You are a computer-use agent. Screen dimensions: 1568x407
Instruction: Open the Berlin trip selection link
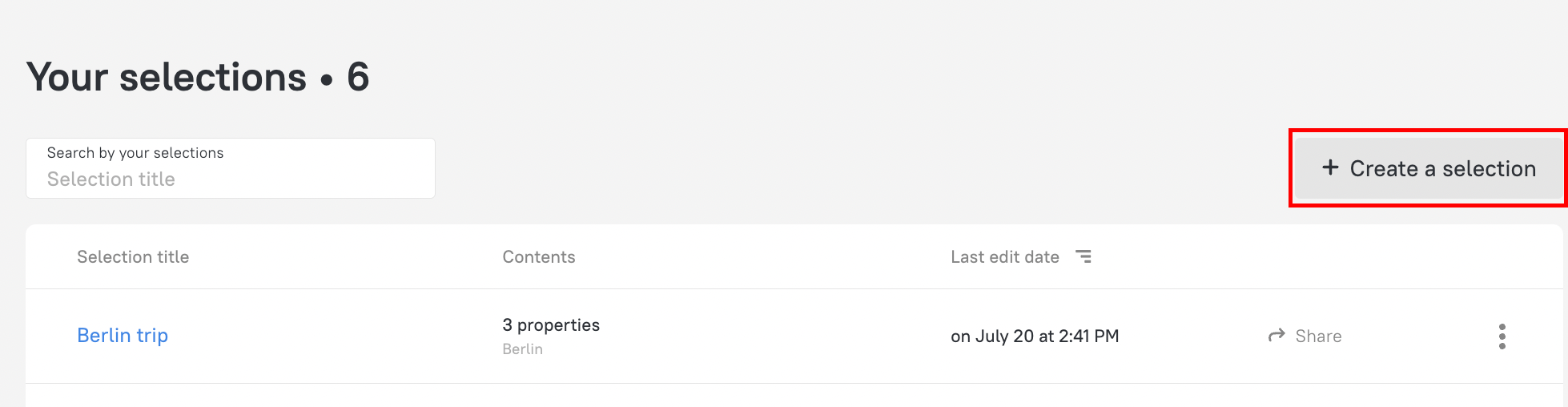pos(123,336)
